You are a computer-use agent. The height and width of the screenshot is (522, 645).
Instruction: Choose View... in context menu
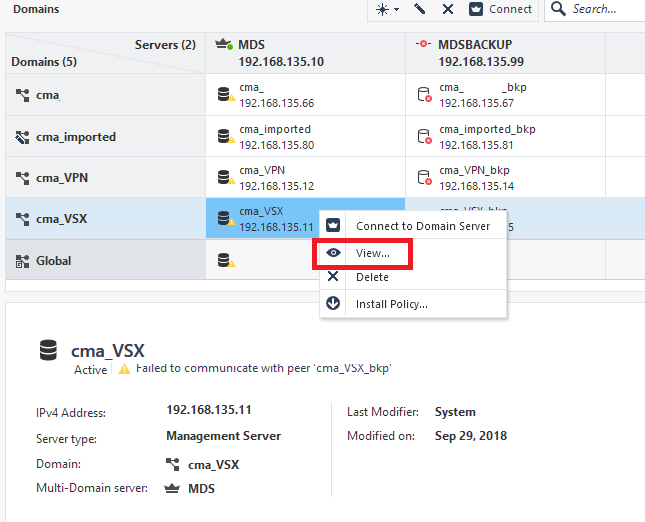coord(413,253)
